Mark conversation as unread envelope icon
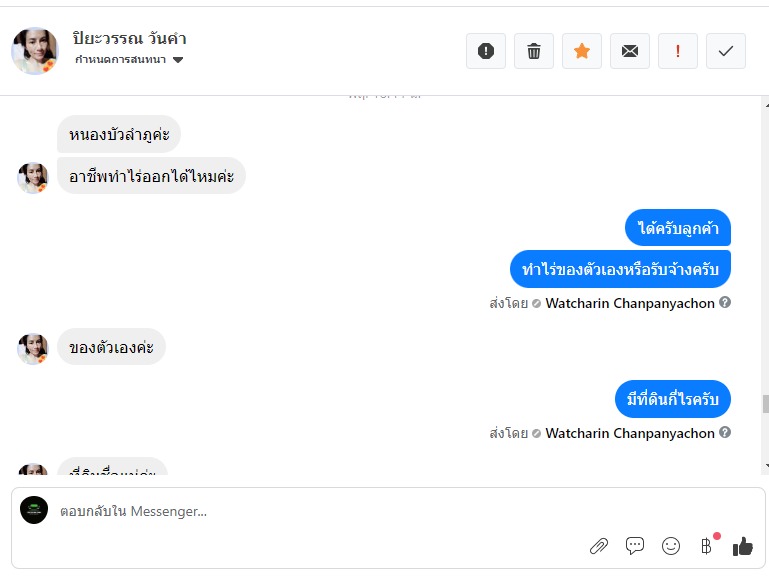This screenshot has width=769, height=576. coord(630,51)
